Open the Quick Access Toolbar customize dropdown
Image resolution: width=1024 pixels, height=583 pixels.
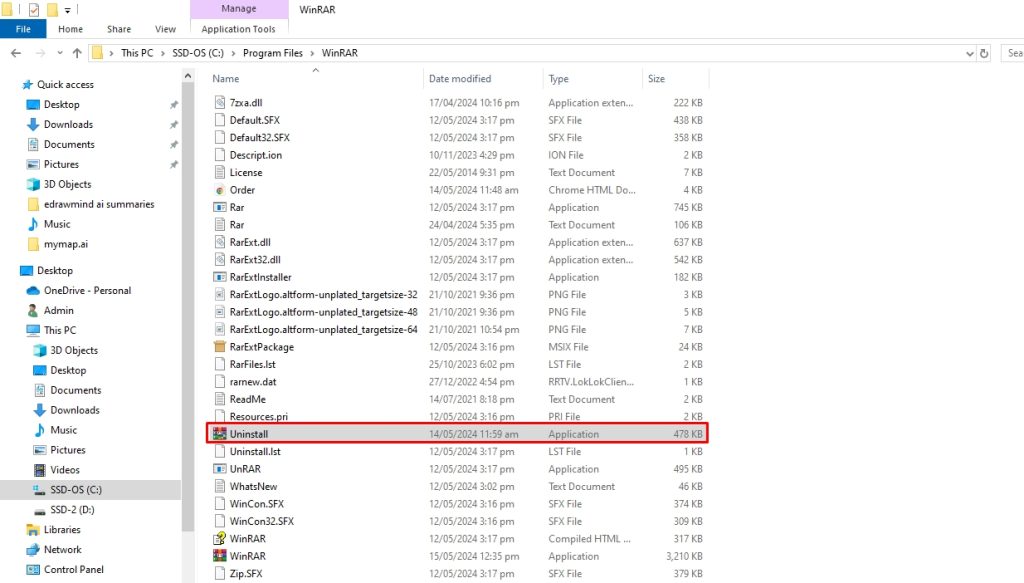pyautogui.click(x=67, y=10)
